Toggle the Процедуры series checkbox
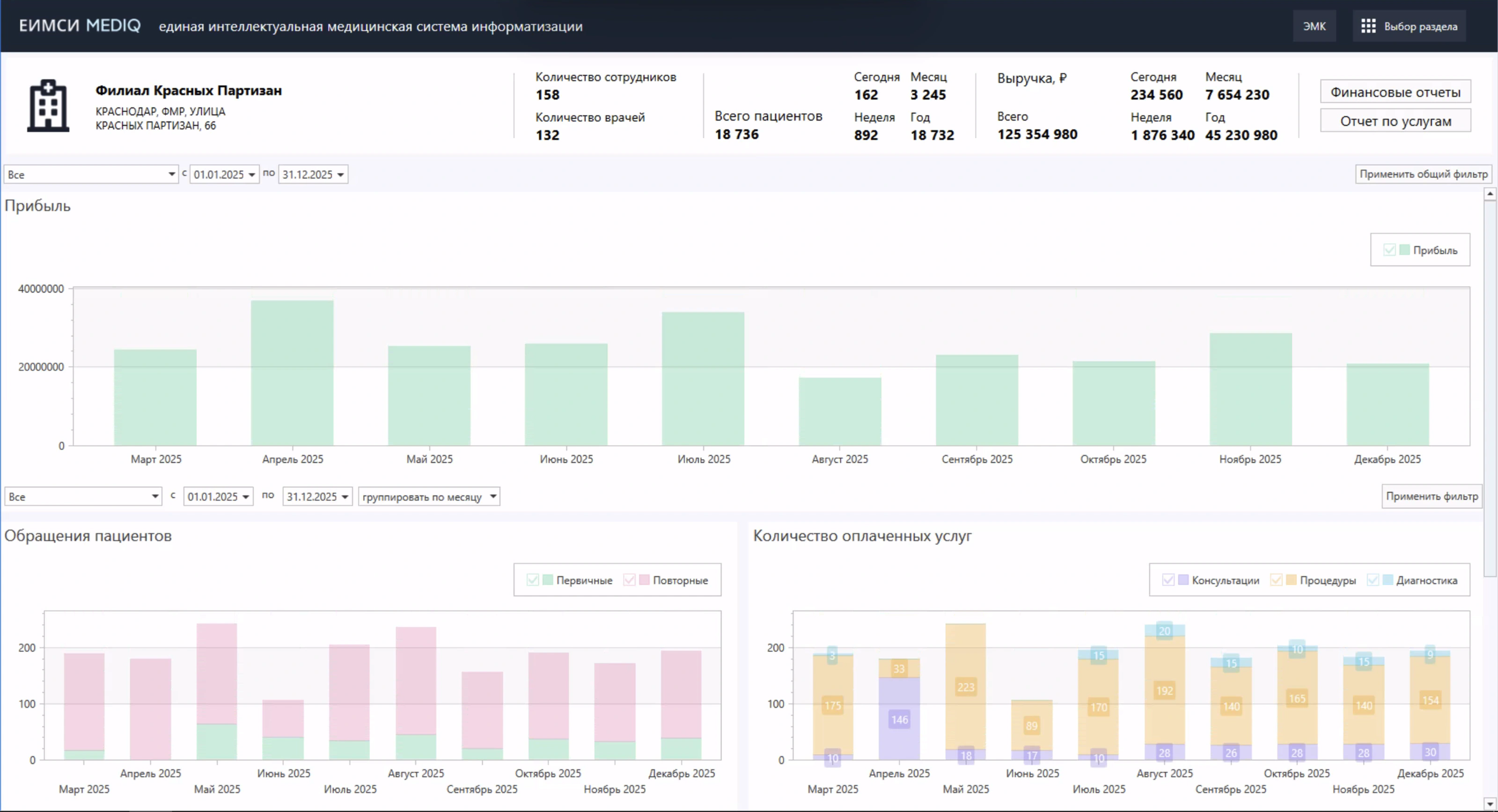Viewport: 1498px width, 812px height. coord(1276,580)
